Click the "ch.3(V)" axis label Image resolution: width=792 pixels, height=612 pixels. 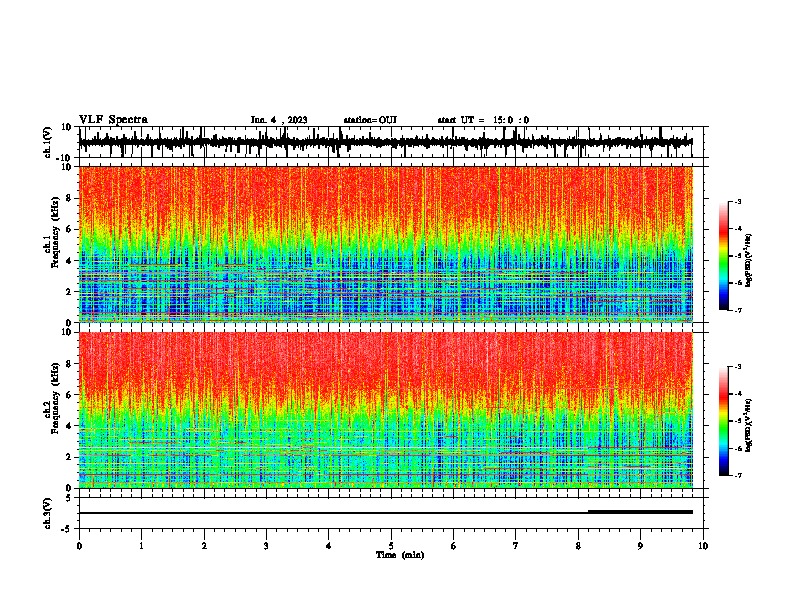click(x=48, y=513)
